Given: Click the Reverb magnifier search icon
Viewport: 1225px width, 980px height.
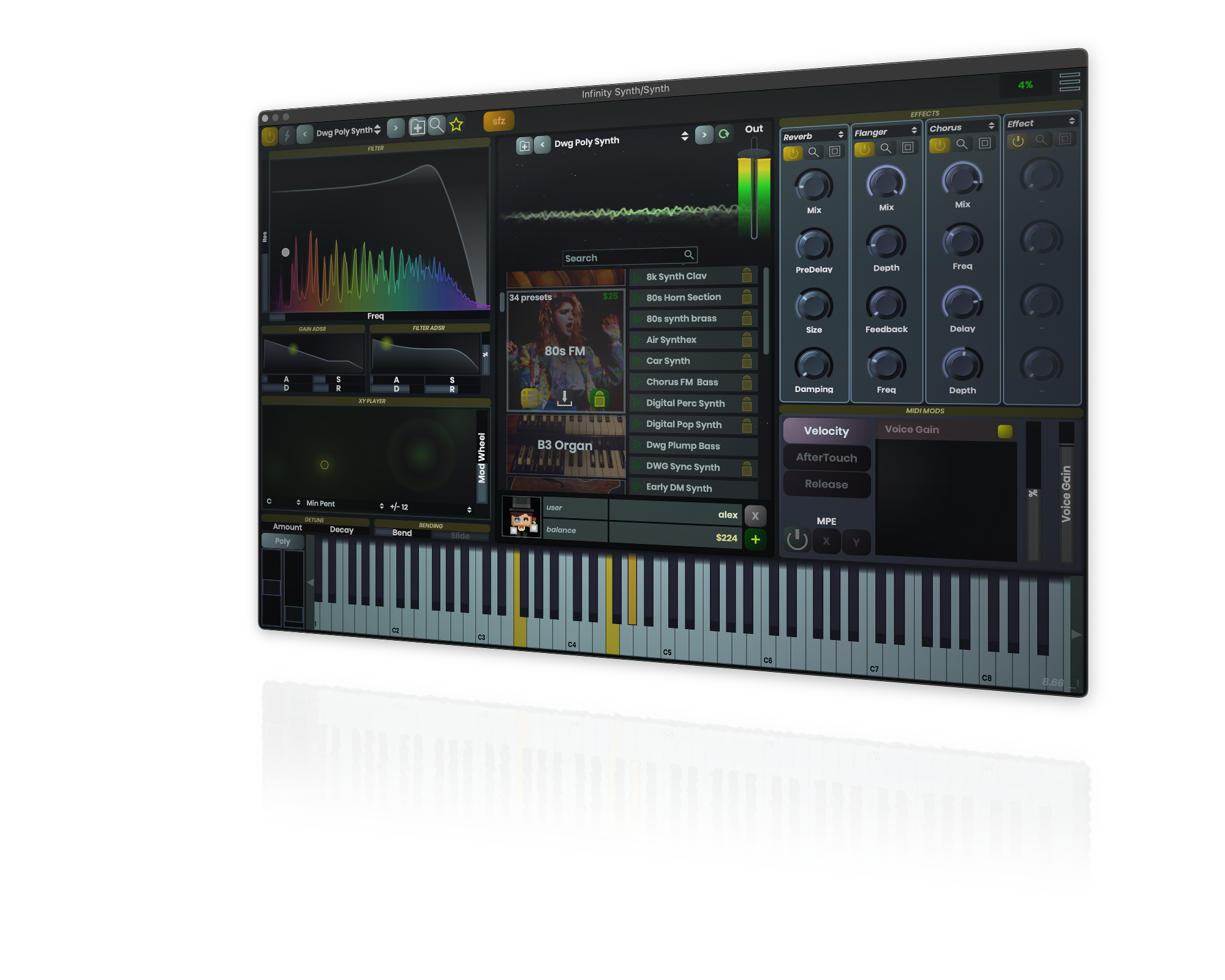Looking at the screenshot, I should 813,152.
